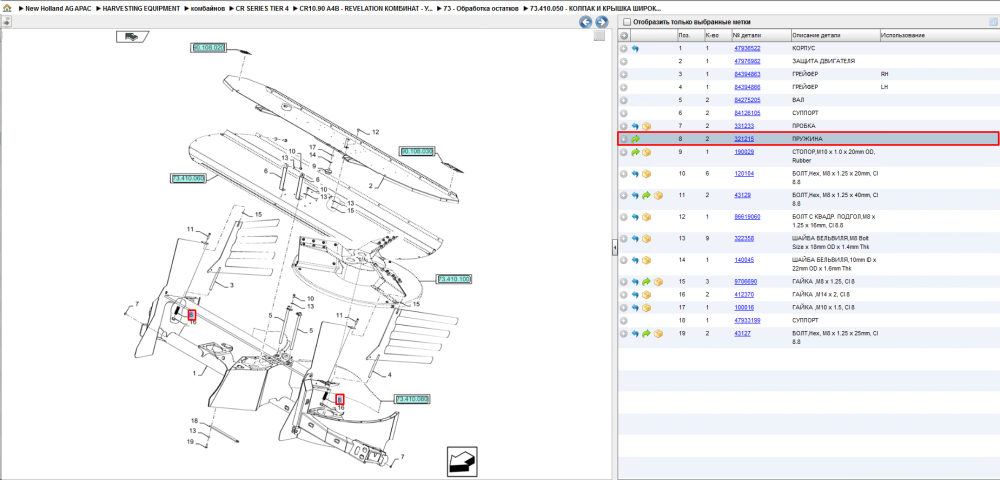Viewport: 1000px width, 480px height.
Task: Click yellow box icon in row 11 БОЛТ
Action: point(658,195)
